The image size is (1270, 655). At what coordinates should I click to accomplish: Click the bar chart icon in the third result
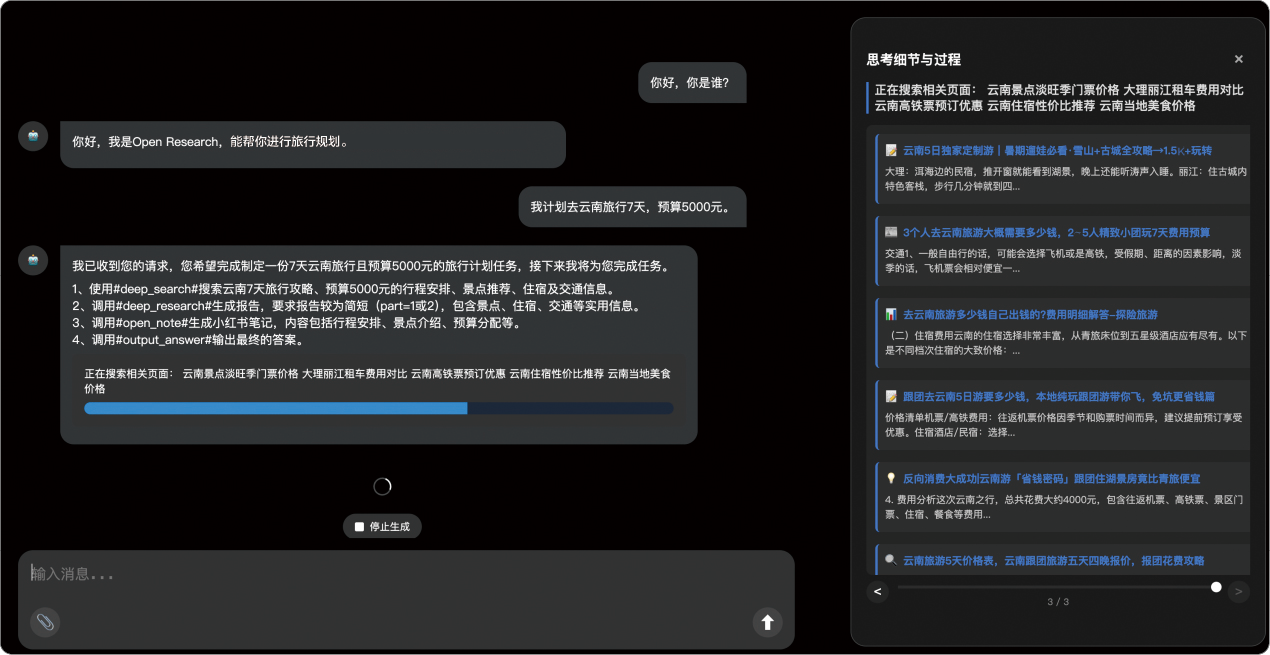[x=891, y=315]
